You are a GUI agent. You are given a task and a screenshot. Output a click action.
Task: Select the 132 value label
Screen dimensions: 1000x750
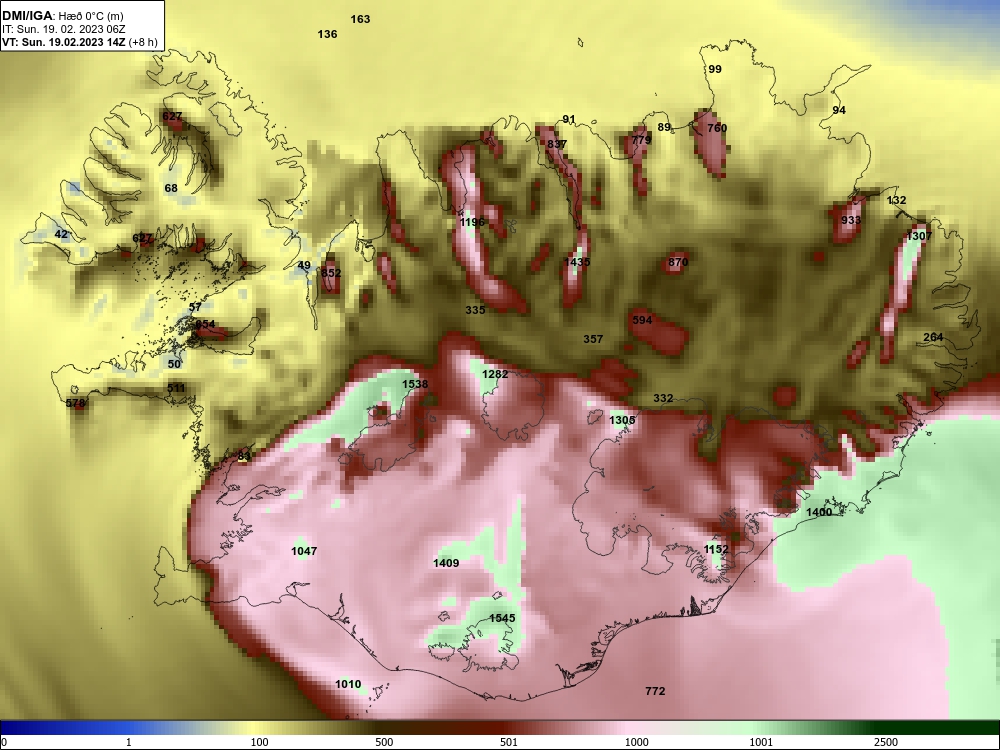coord(896,200)
